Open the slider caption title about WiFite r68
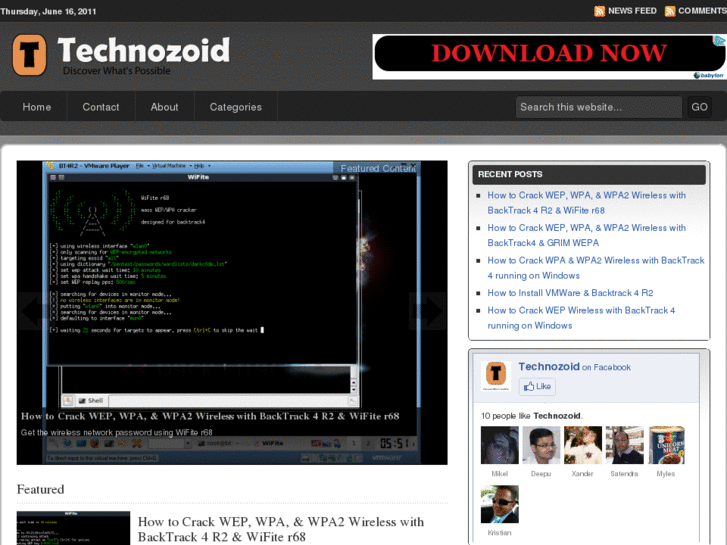This screenshot has height=545, width=727. (x=210, y=416)
